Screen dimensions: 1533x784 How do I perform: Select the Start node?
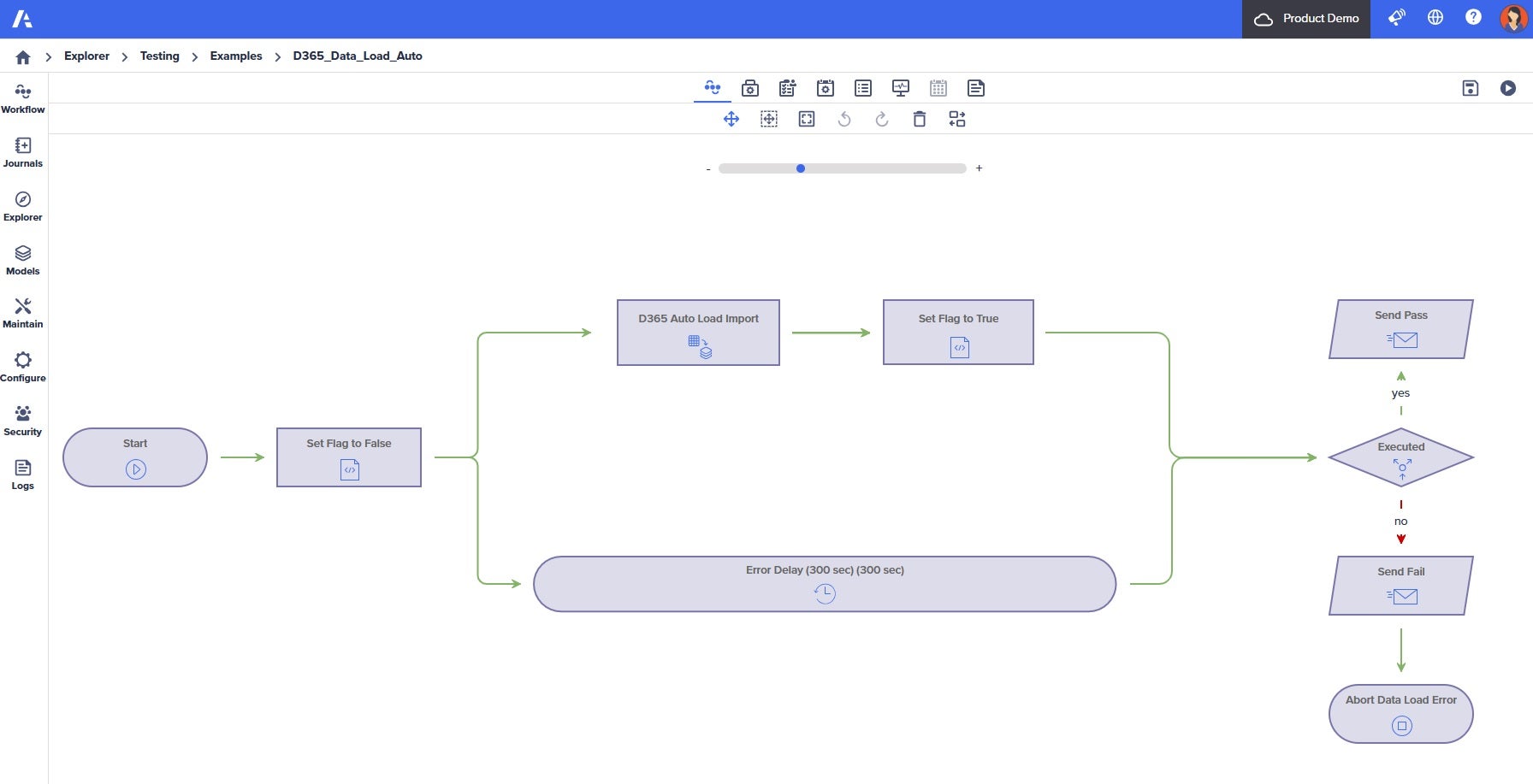click(x=135, y=457)
